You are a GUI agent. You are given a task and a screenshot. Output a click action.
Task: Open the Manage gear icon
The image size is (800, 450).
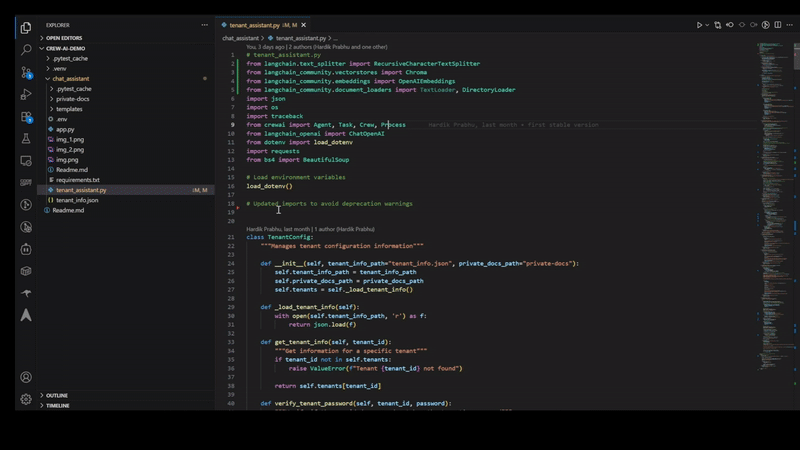click(26, 399)
